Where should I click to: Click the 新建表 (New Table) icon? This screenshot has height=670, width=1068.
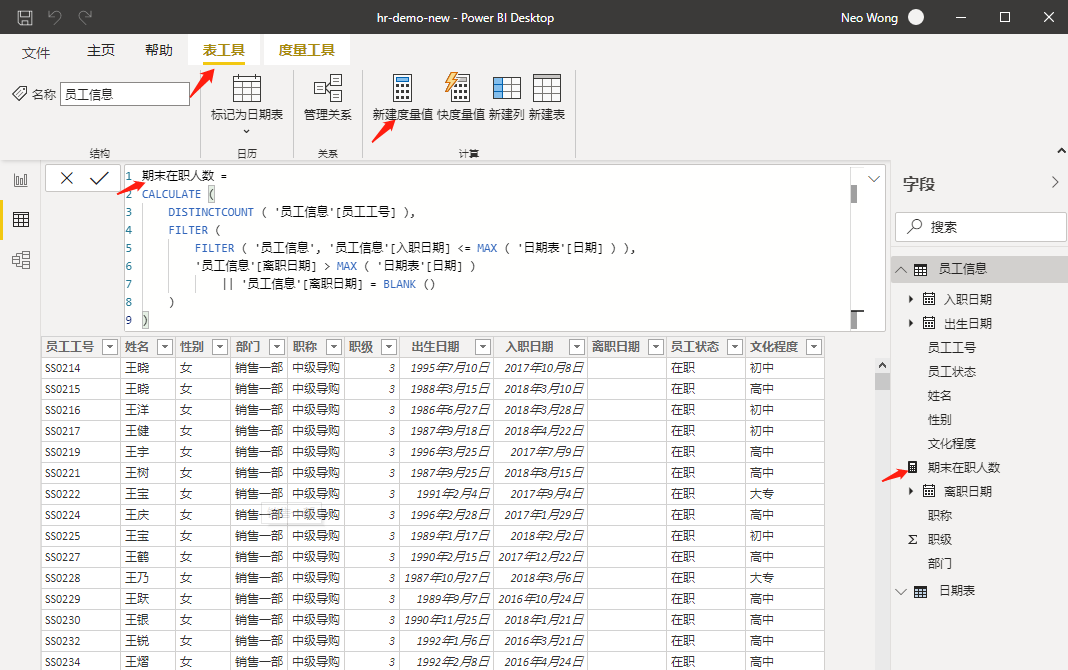tap(546, 89)
